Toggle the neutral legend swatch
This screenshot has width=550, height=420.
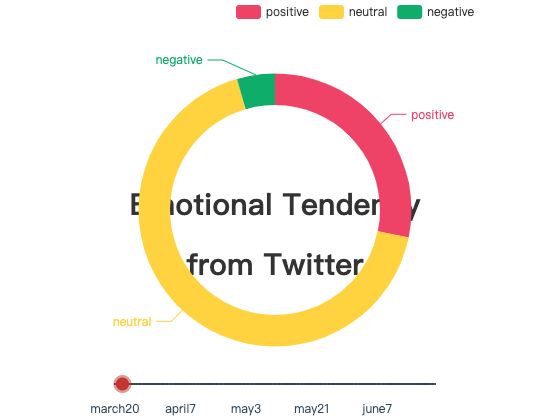pos(331,12)
